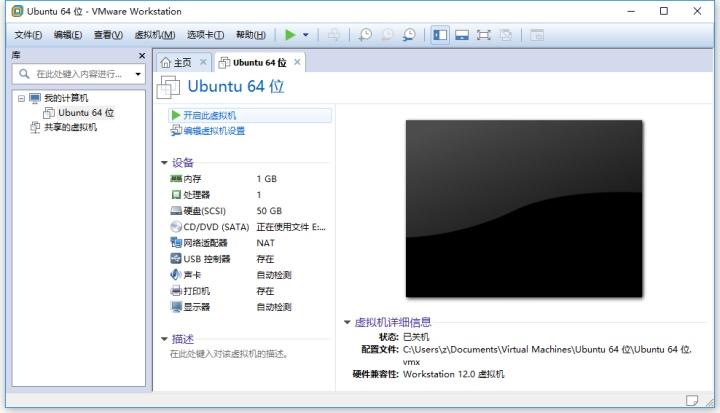Viewport: 720px width, 413px height.
Task: Click console view toolbar icon
Action: pos(536,35)
